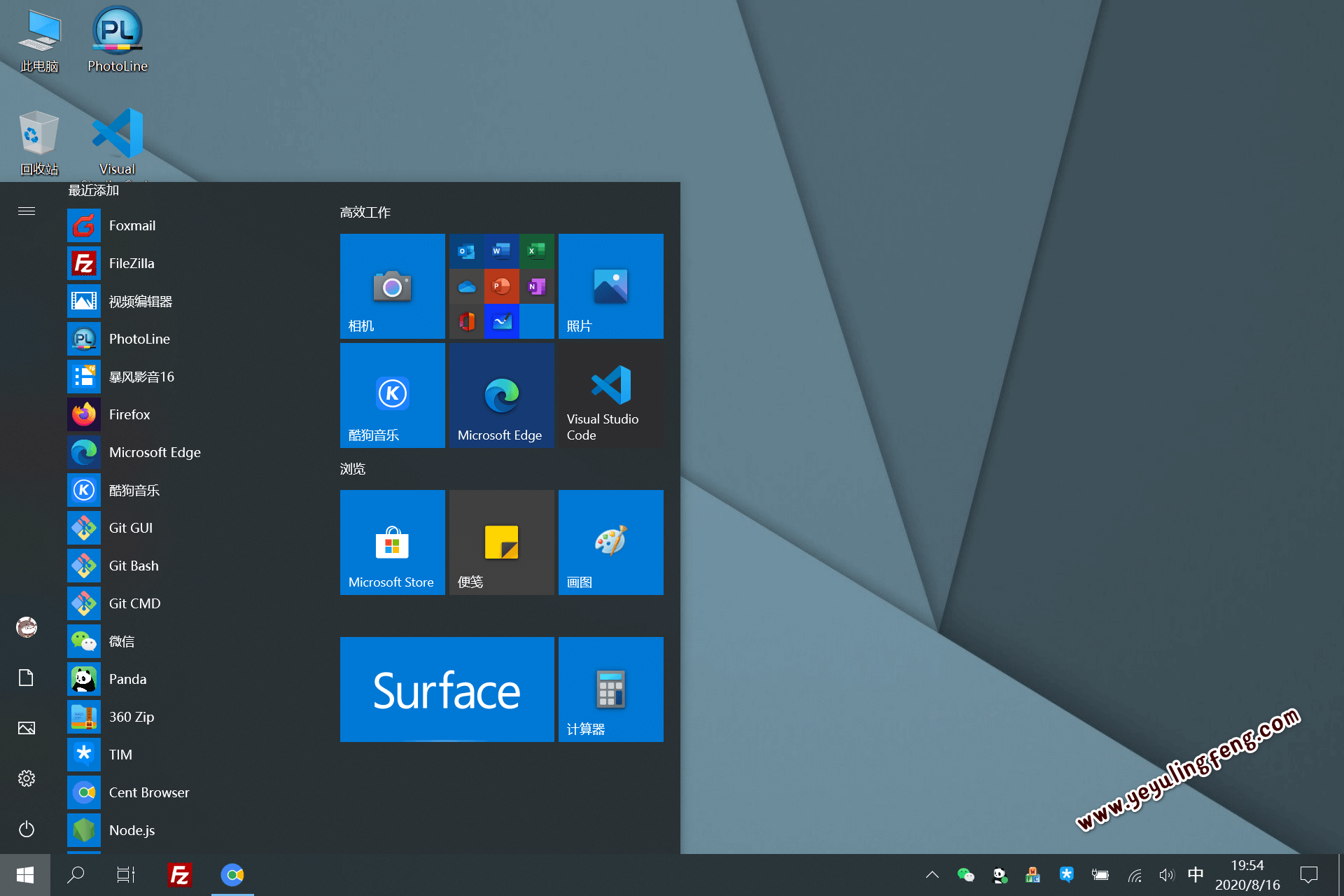Screen dimensions: 1344x896
Task: Open the action center notifications button
Action: pyautogui.click(x=1308, y=874)
